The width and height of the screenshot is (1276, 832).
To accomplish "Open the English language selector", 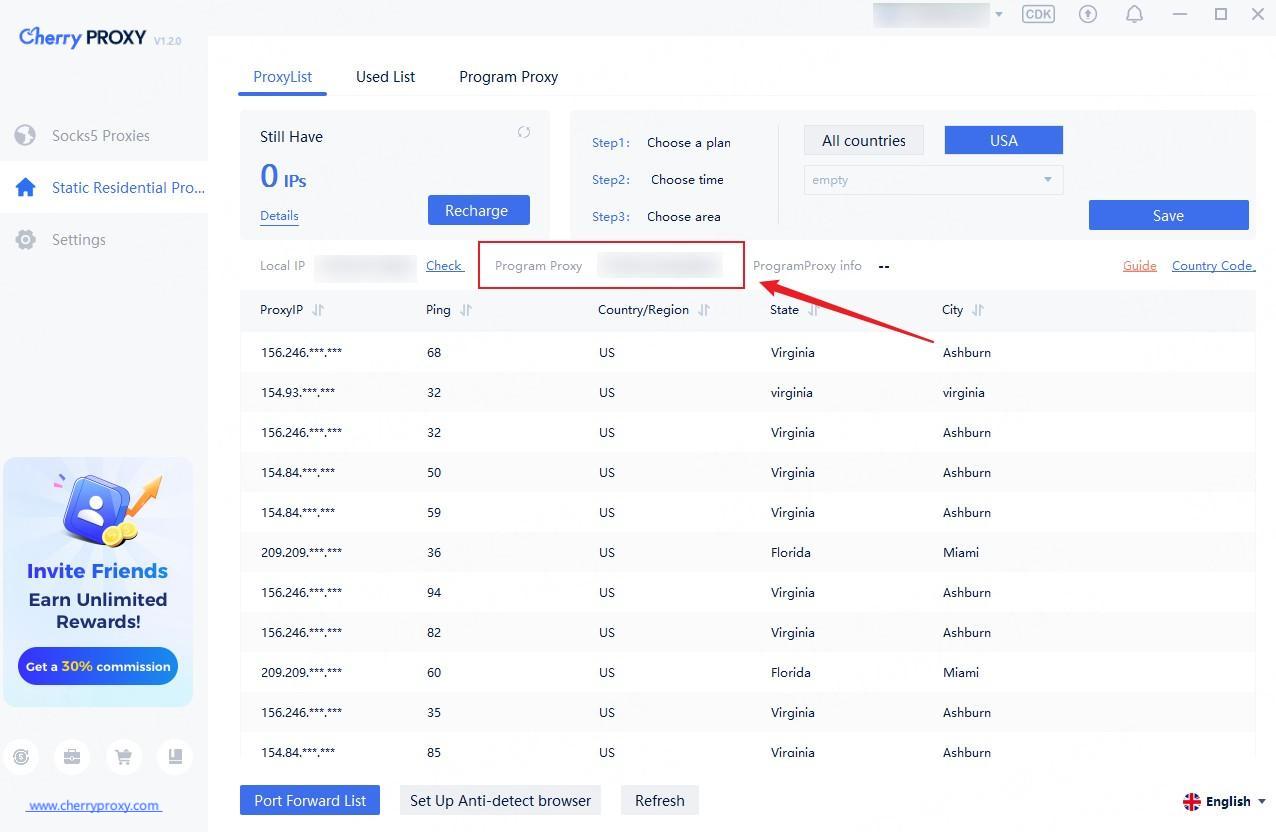I will 1224,801.
